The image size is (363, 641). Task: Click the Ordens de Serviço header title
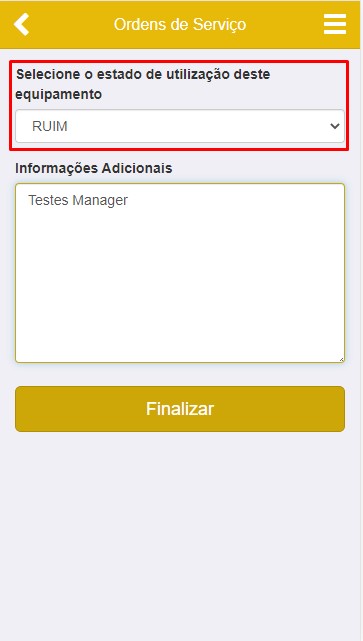click(180, 25)
